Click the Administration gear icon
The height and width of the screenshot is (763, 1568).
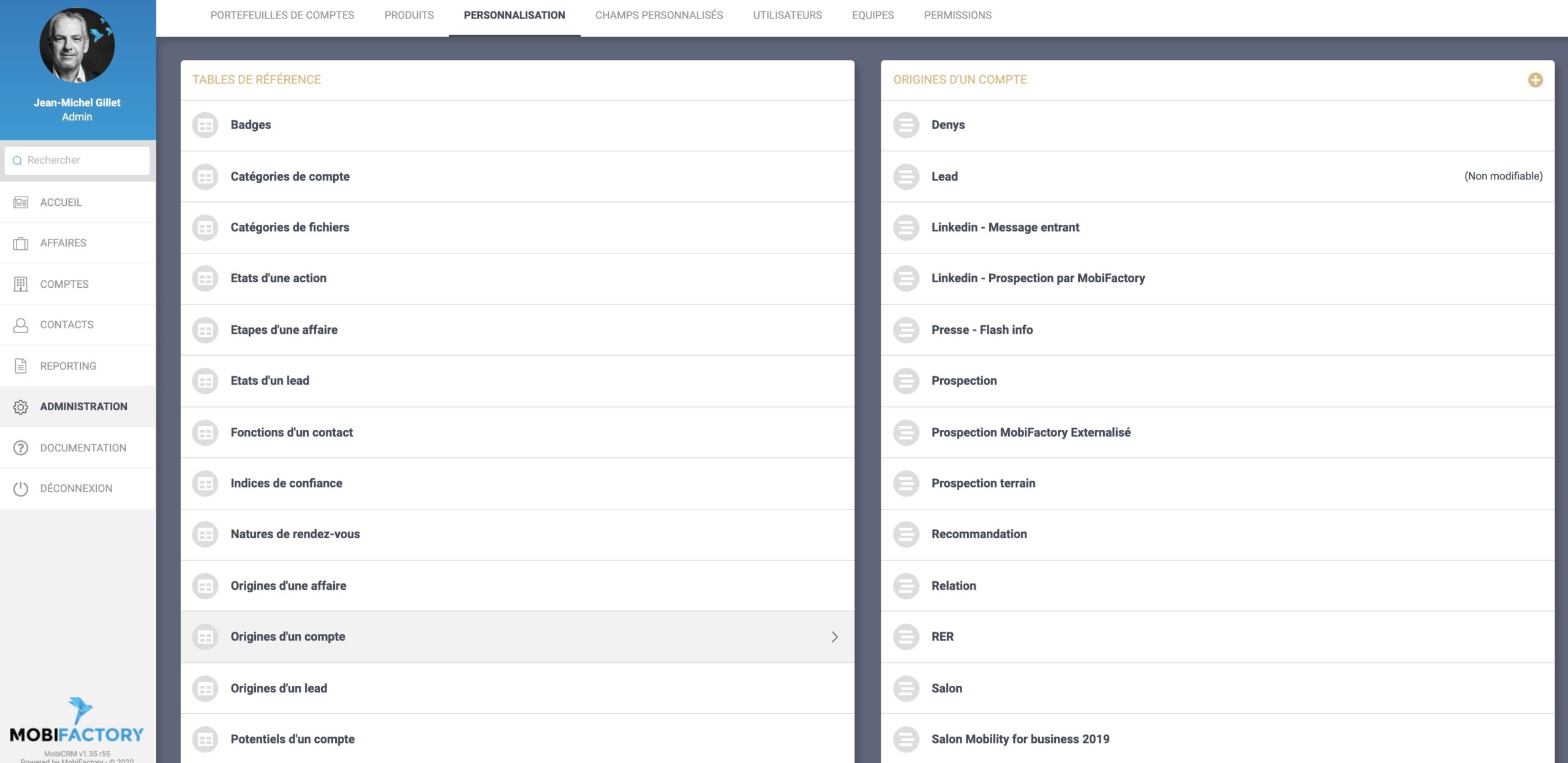[21, 407]
